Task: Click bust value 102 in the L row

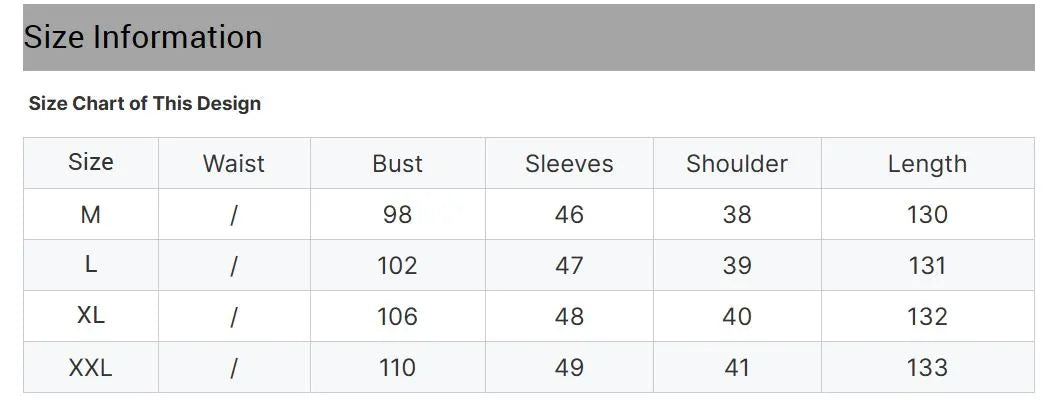Action: click(397, 266)
